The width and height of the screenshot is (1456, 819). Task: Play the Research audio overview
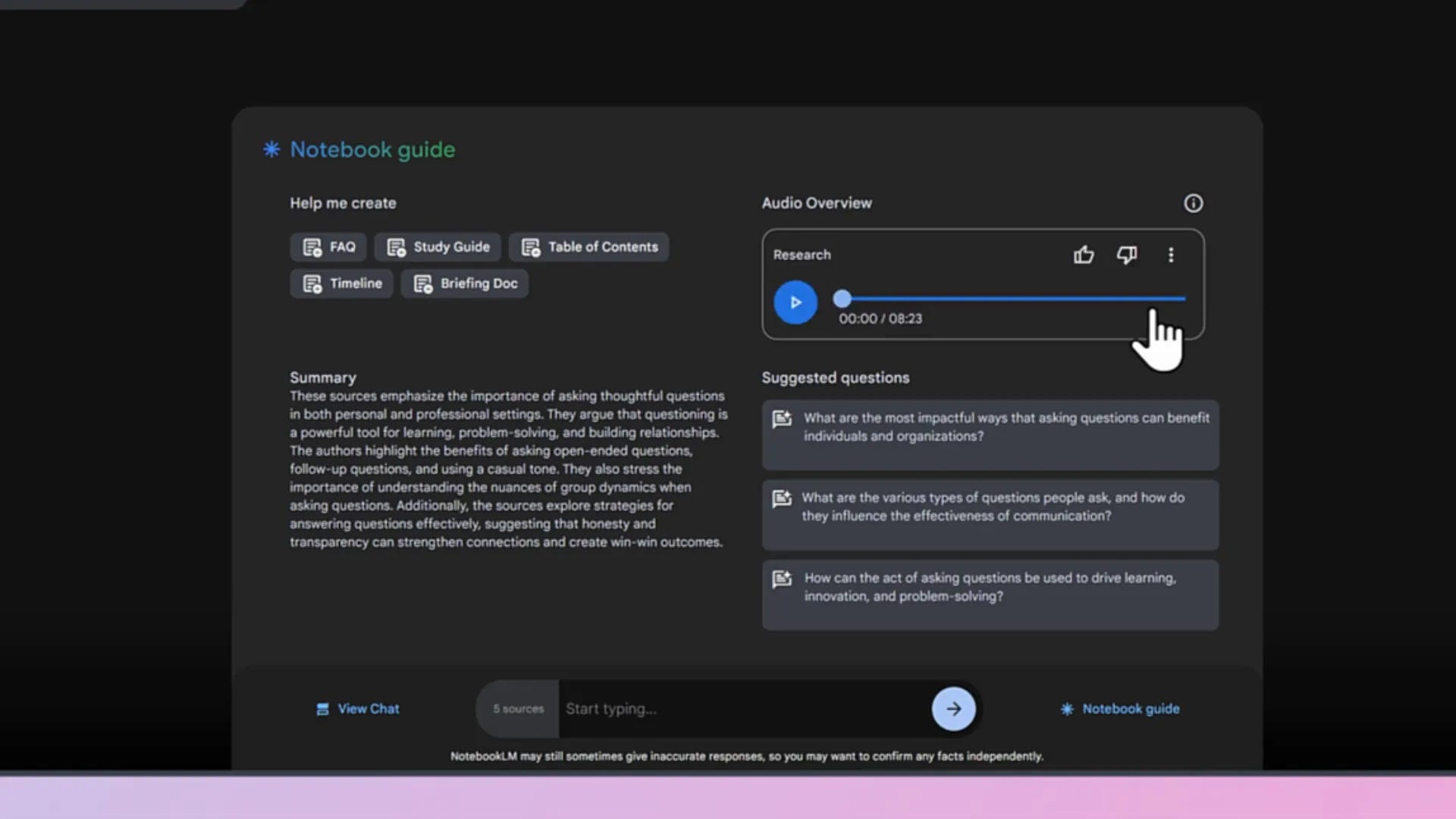click(795, 302)
